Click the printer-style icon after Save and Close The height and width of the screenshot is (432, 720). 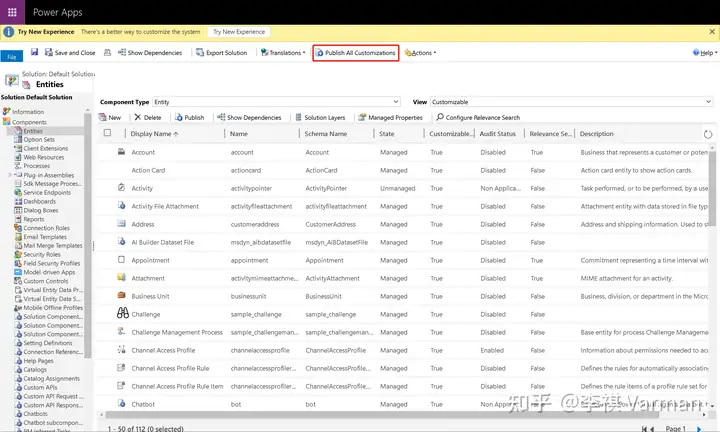click(x=107, y=52)
